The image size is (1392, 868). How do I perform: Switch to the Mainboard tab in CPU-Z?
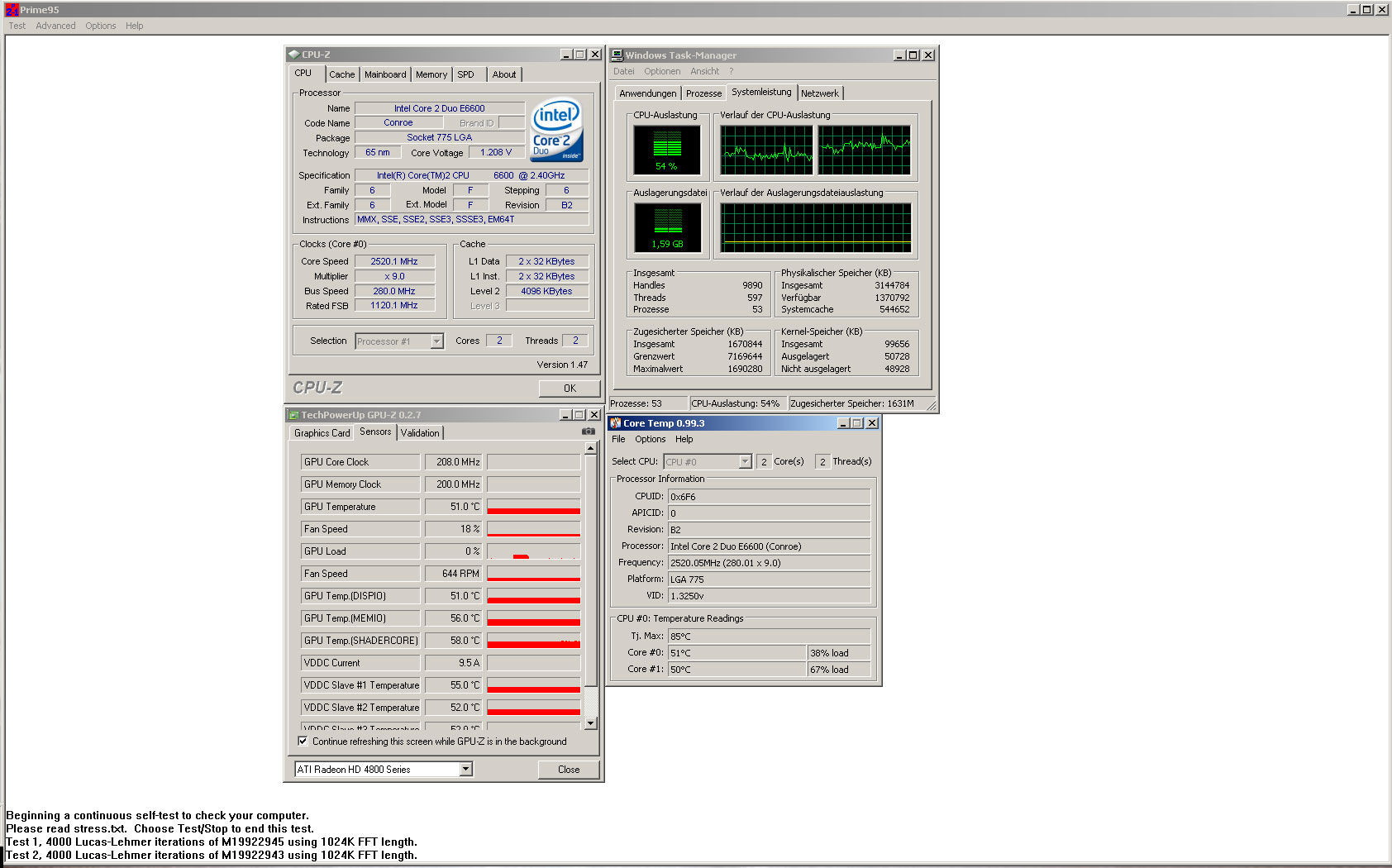[x=385, y=74]
